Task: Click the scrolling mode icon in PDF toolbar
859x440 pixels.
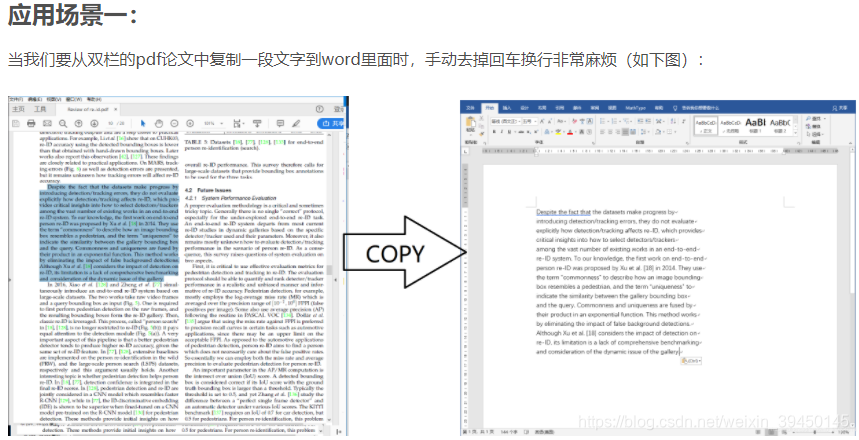Action: [x=257, y=123]
